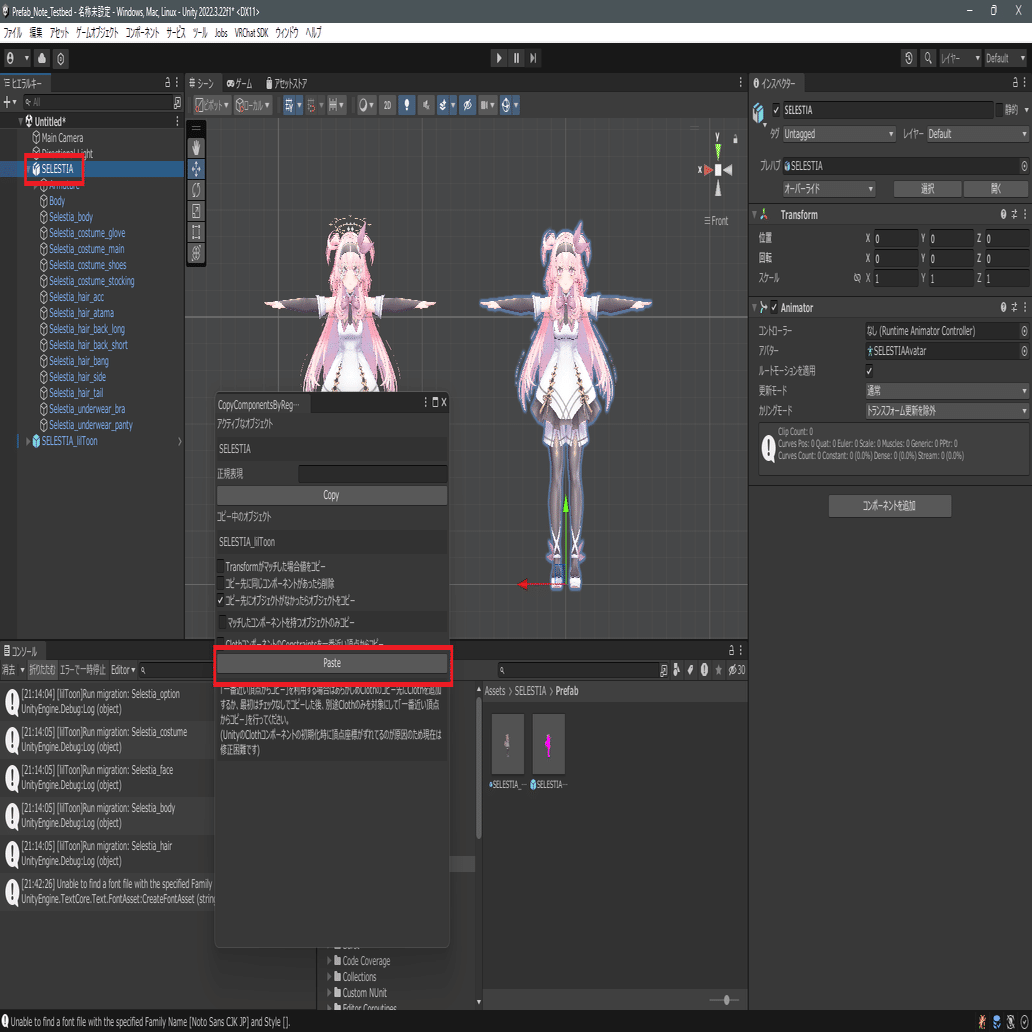The image size is (1032, 1032).
Task: Click the Step frame button
Action: 533,58
